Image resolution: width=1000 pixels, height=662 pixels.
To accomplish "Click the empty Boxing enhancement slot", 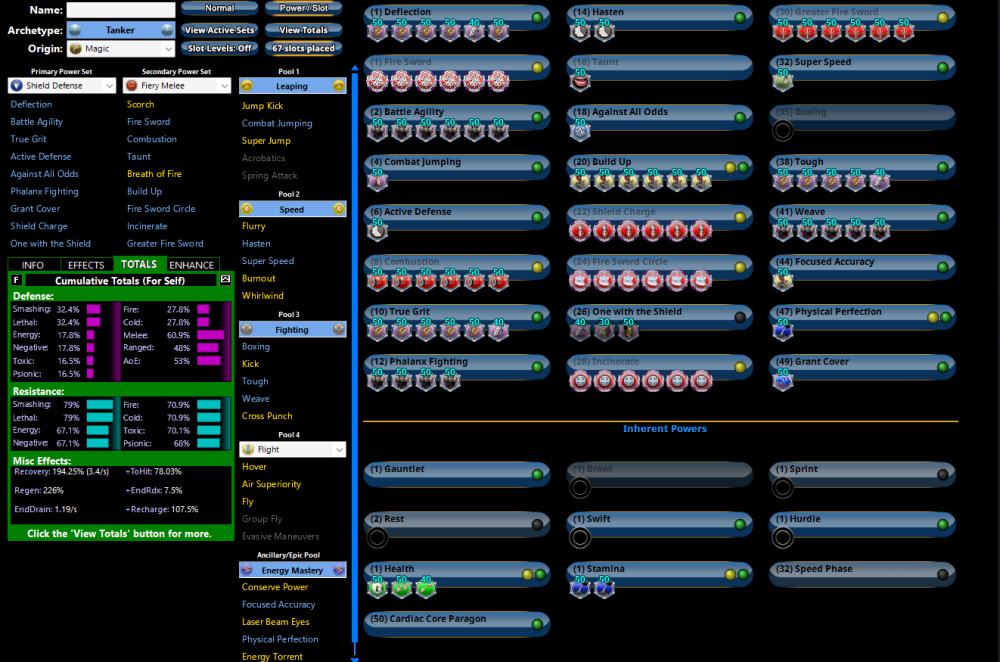I will coord(783,131).
